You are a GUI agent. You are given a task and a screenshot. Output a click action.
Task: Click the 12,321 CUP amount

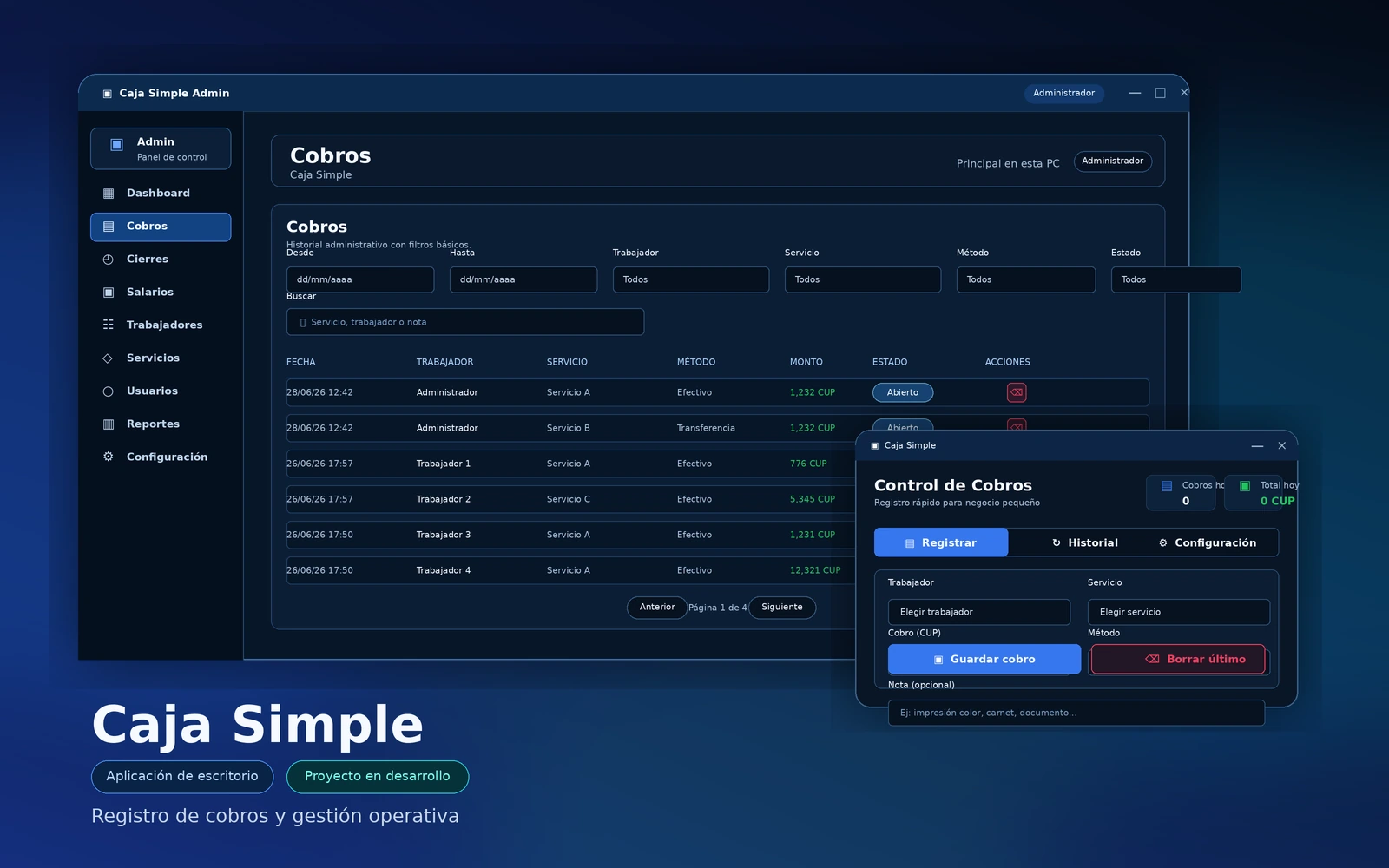pos(815,570)
